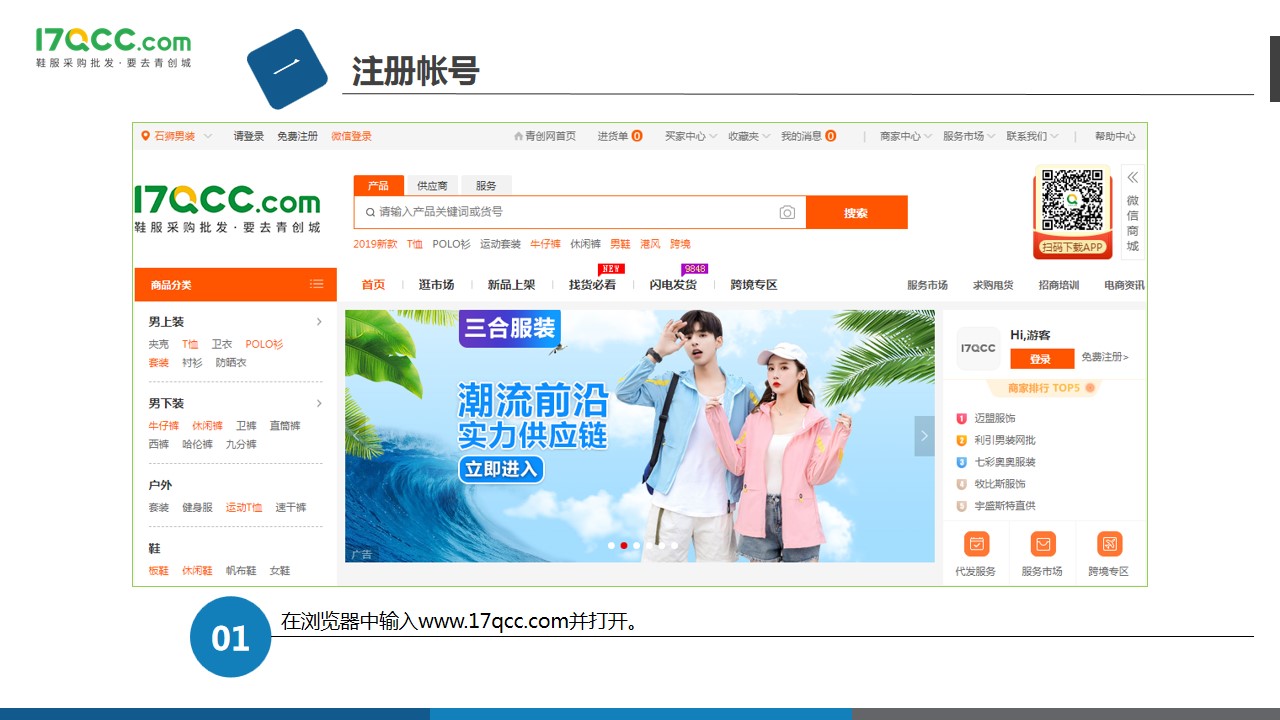
Task: Click the orange 搜索 button
Action: coord(856,213)
